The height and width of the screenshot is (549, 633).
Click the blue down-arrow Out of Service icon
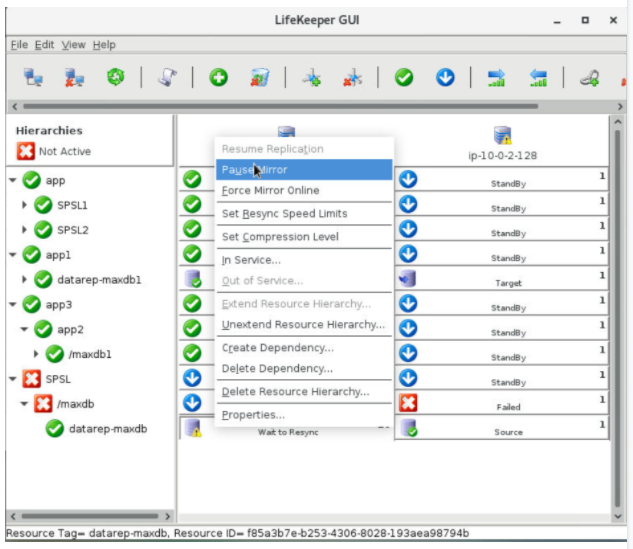[x=445, y=77]
